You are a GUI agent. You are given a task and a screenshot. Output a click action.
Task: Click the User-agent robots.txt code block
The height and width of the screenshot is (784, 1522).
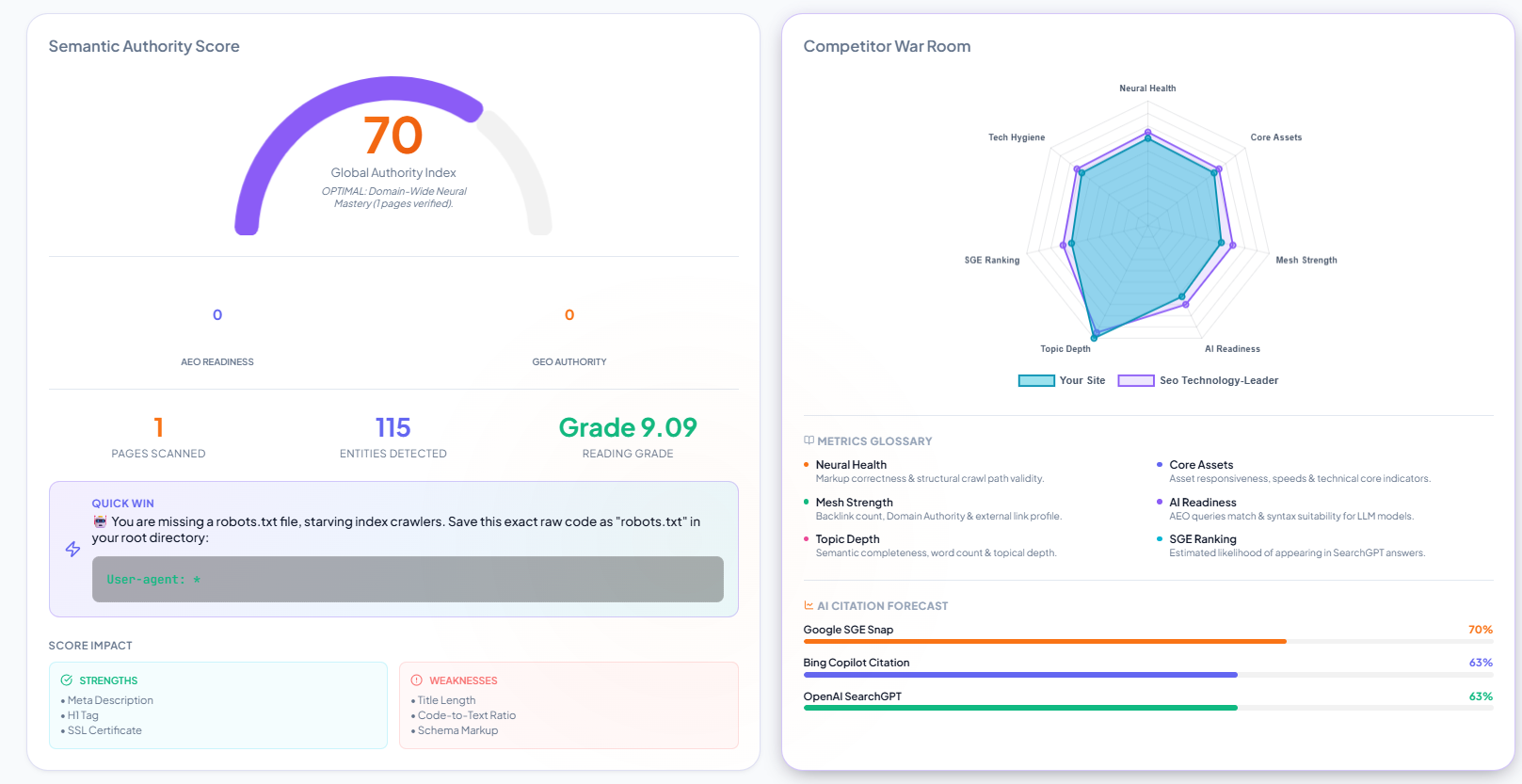(x=408, y=579)
